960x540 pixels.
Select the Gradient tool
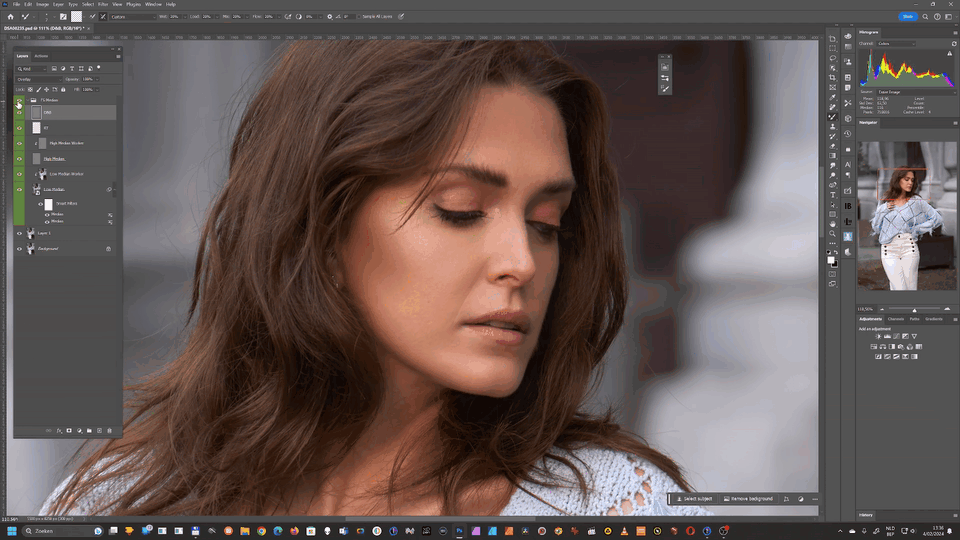(x=833, y=155)
